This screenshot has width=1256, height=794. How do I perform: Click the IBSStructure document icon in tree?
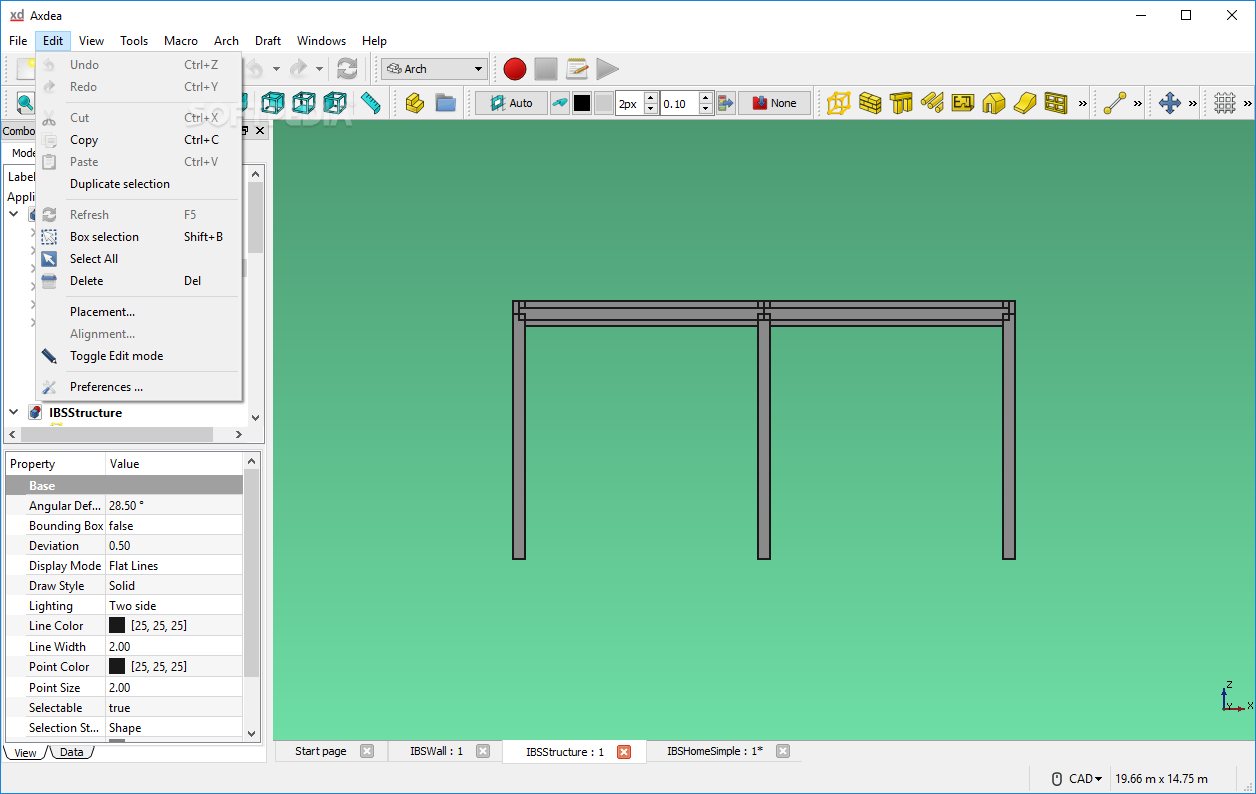tap(36, 413)
